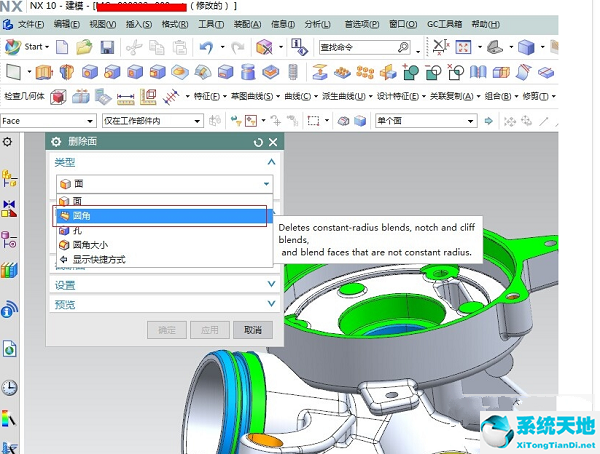This screenshot has height=454, width=600.
Task: Click the Copy icon
Action: [157, 47]
